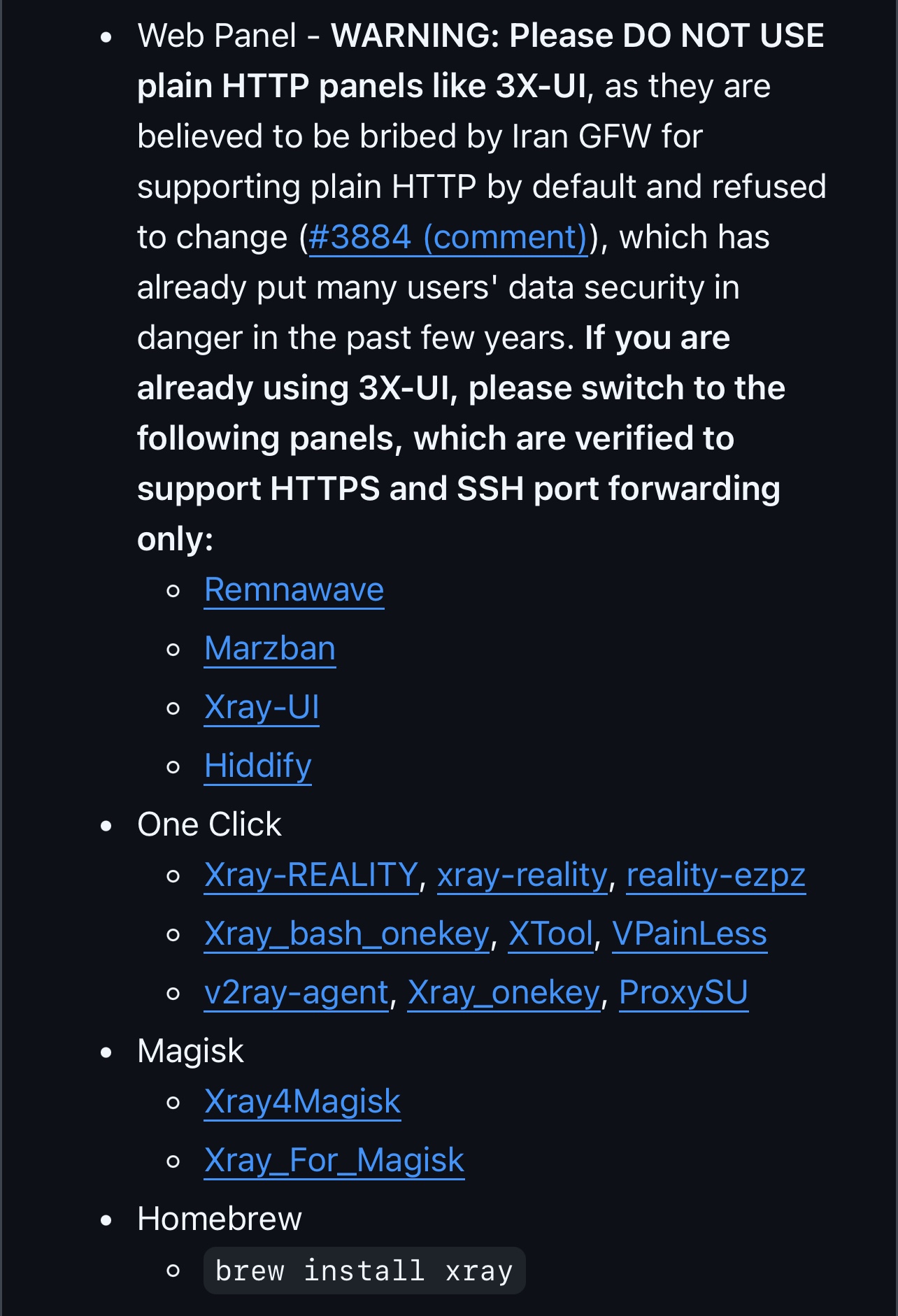Open the ProxySU link
This screenshot has width=898, height=1316.
(x=683, y=992)
